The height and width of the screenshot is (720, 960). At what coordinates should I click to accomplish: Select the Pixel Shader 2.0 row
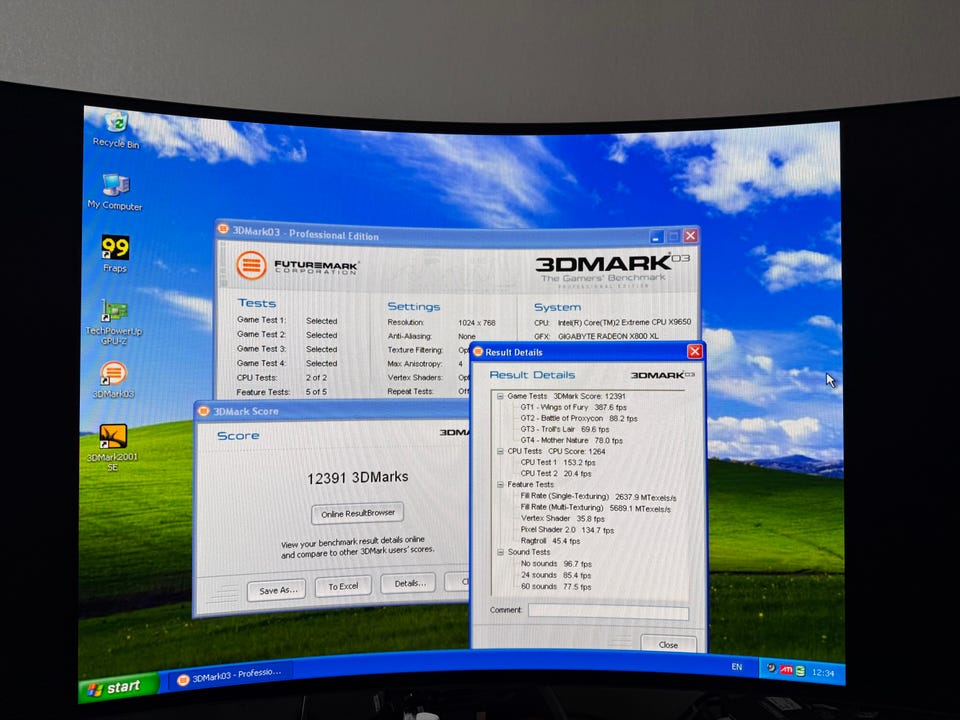click(567, 530)
